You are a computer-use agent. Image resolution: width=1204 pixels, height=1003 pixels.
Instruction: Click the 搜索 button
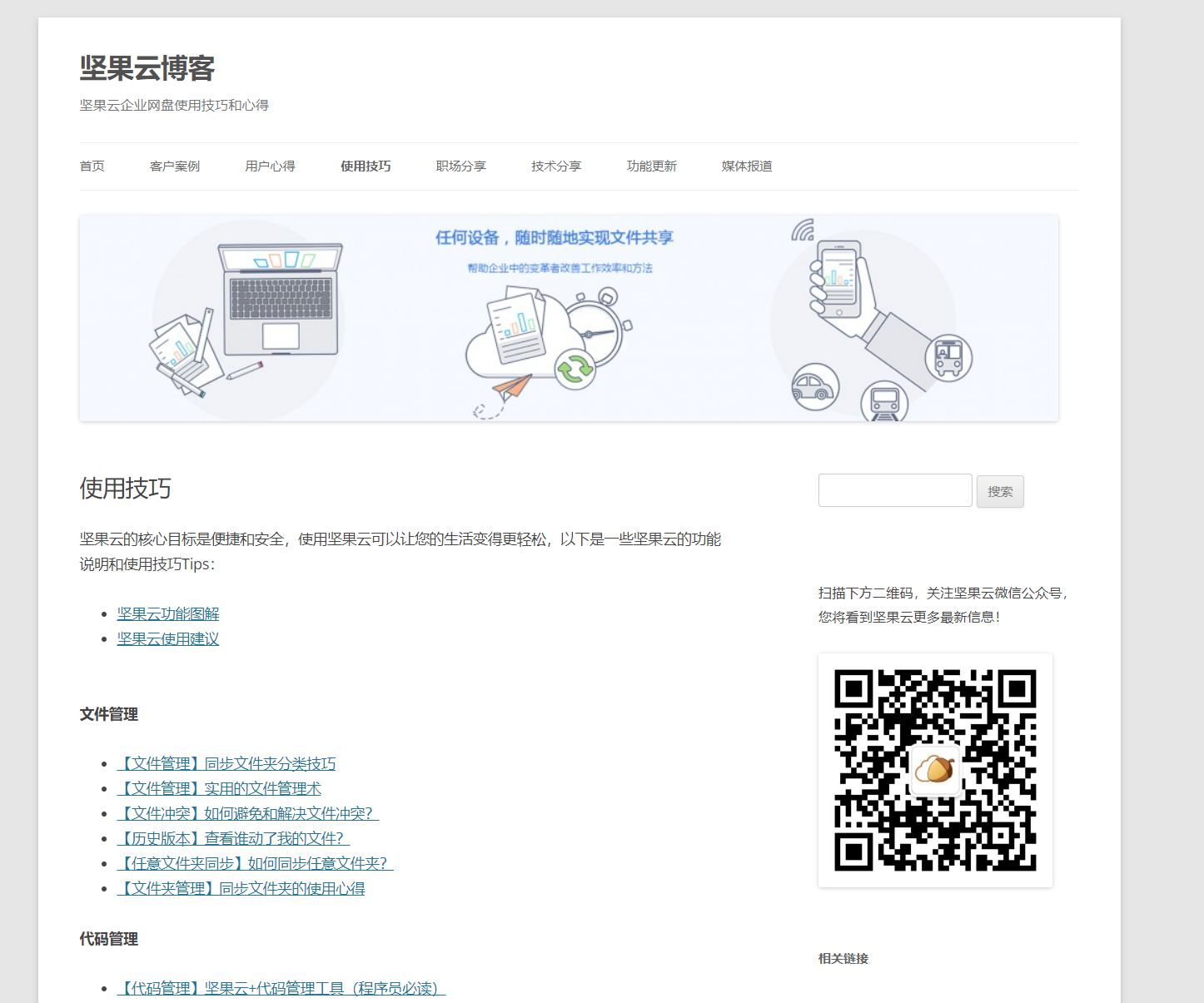click(1000, 492)
